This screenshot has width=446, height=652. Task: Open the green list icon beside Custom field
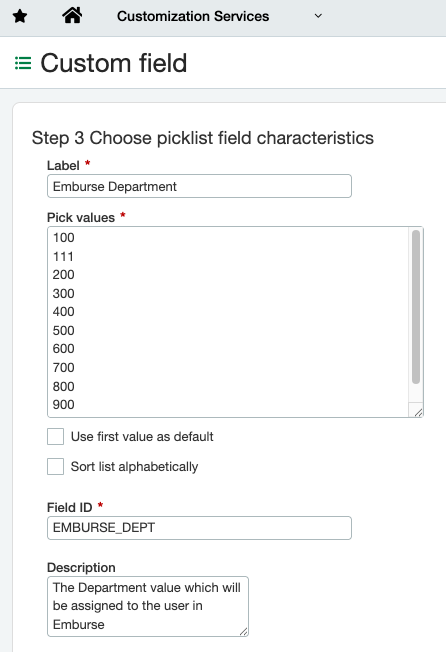[23, 63]
